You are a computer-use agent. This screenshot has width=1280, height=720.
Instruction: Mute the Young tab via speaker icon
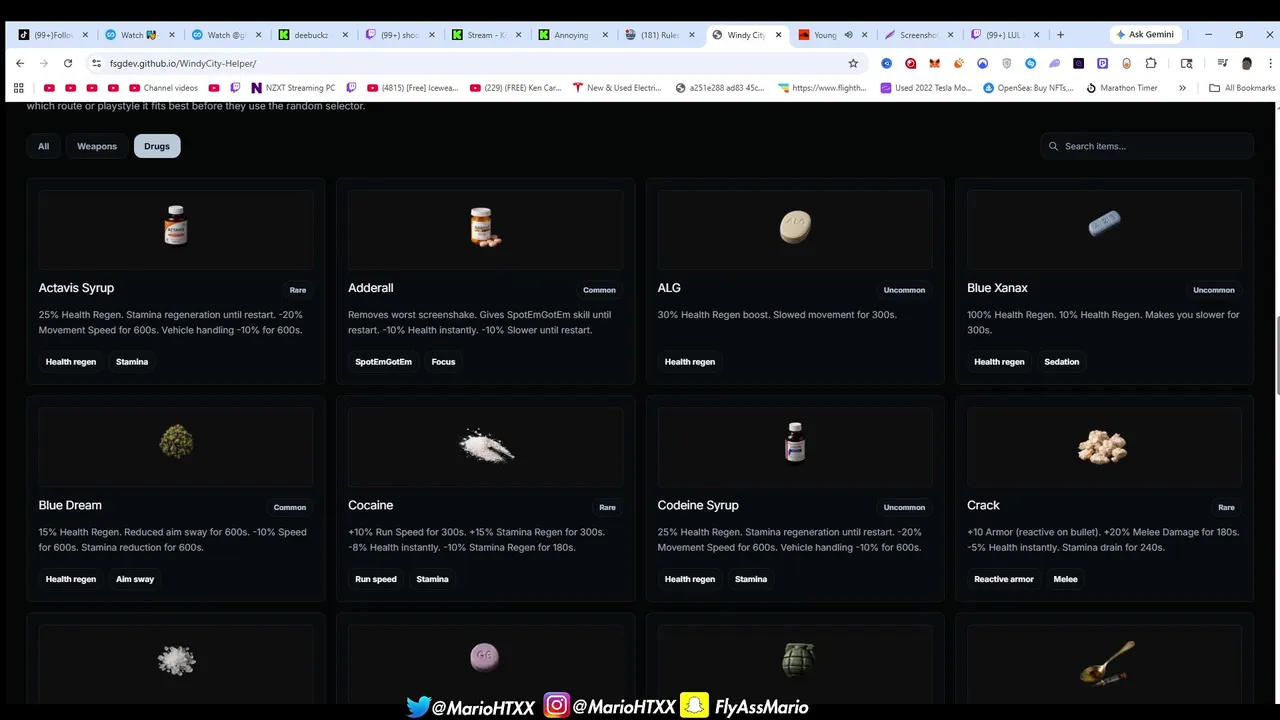pyautogui.click(x=848, y=35)
